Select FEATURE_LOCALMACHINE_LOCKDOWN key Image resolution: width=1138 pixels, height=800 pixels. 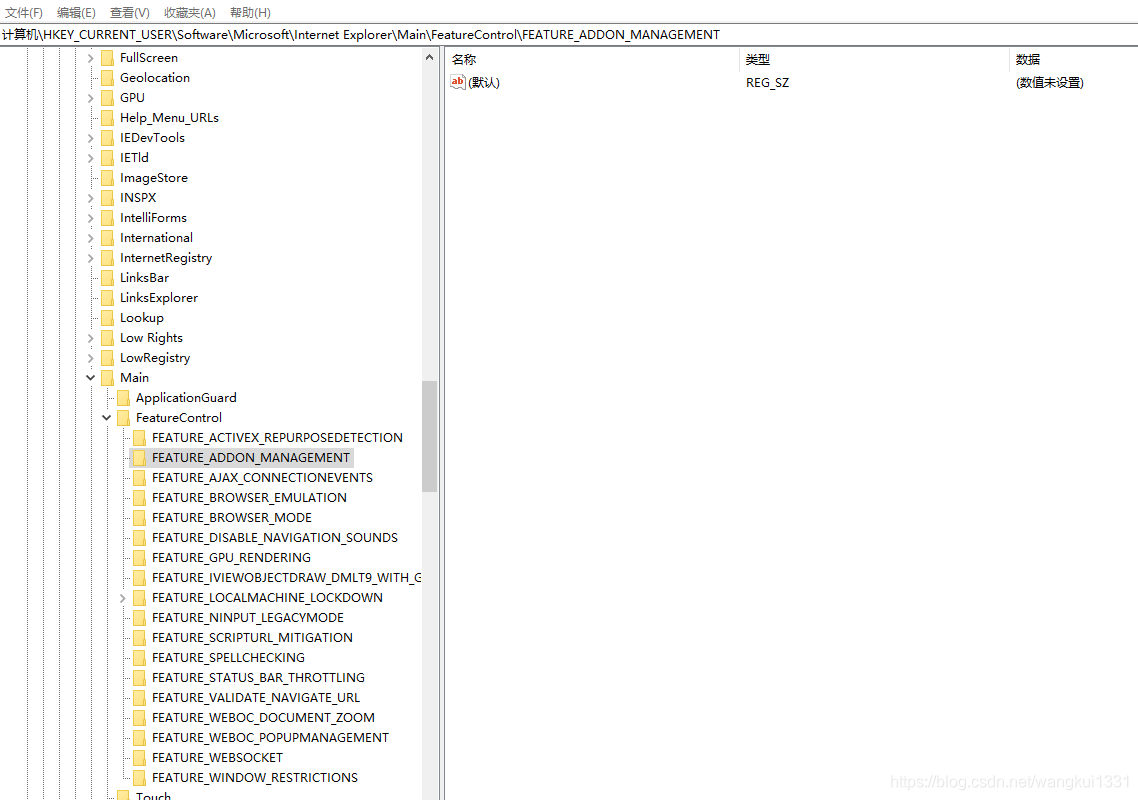tap(267, 597)
